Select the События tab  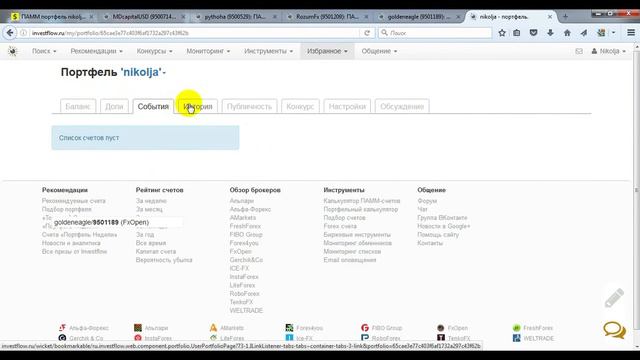(153, 106)
